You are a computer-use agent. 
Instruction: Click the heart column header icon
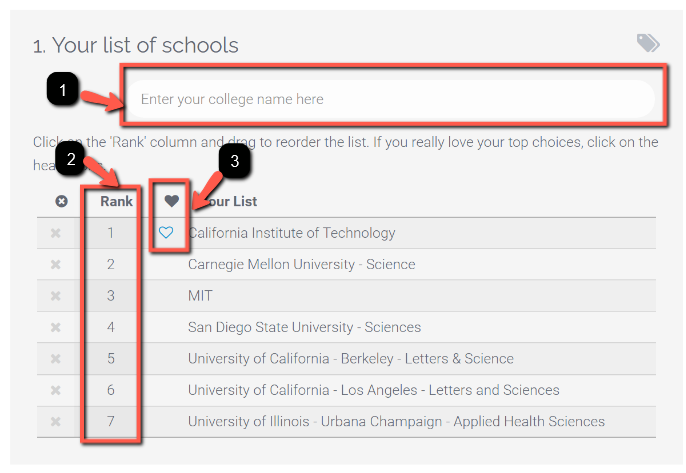(171, 201)
